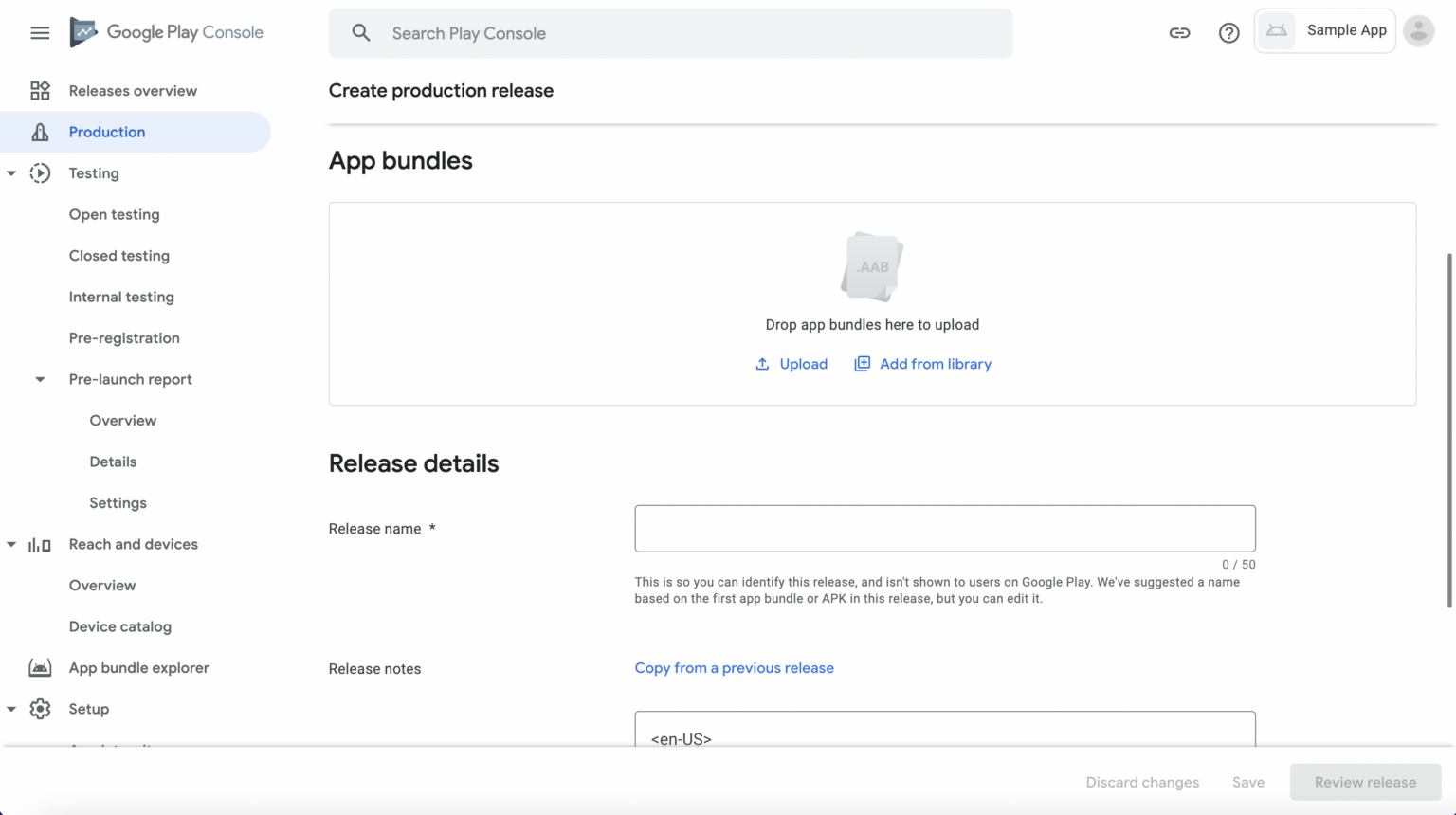This screenshot has width=1456, height=815.
Task: Focus the Search Play Console field
Action: (670, 33)
